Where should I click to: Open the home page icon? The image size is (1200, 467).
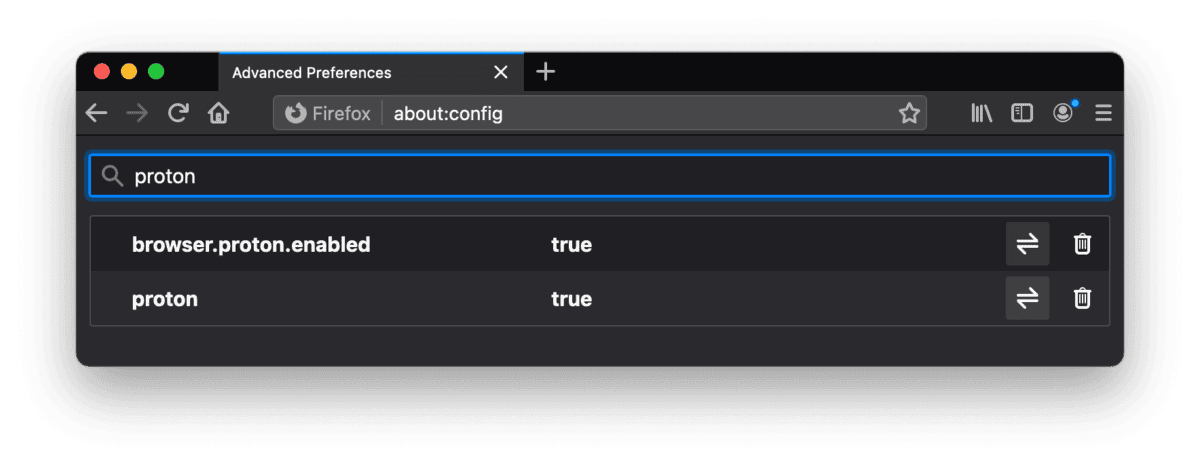218,113
